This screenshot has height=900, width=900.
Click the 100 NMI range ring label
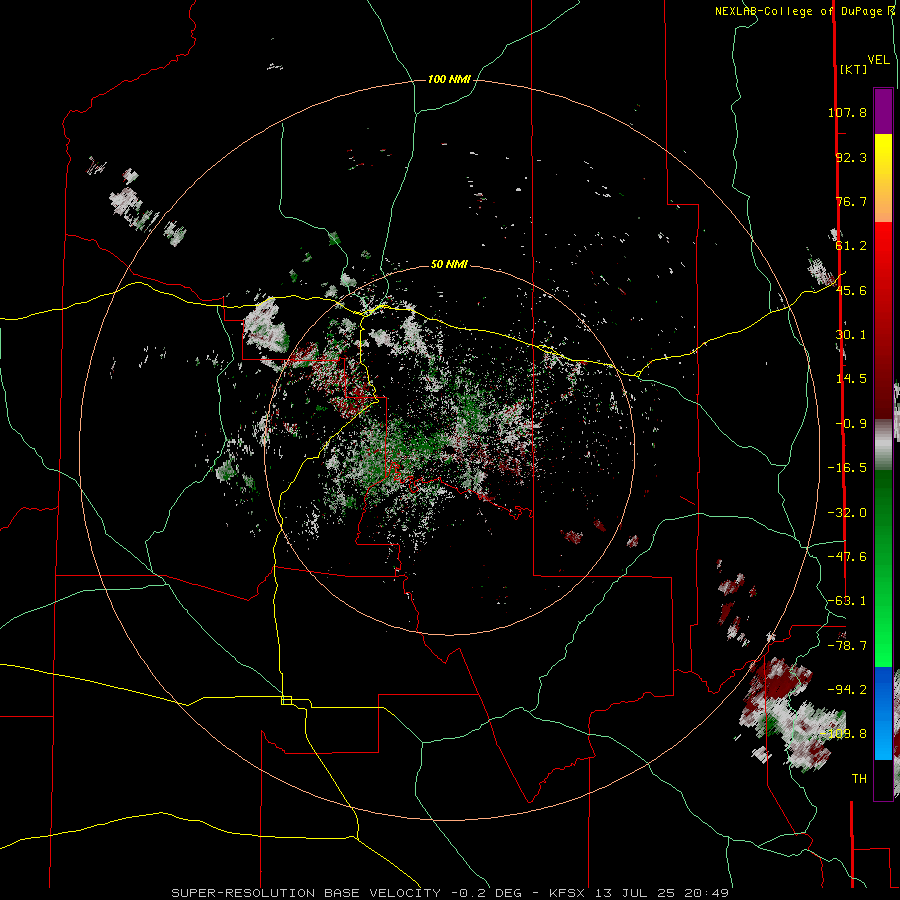pyautogui.click(x=449, y=79)
